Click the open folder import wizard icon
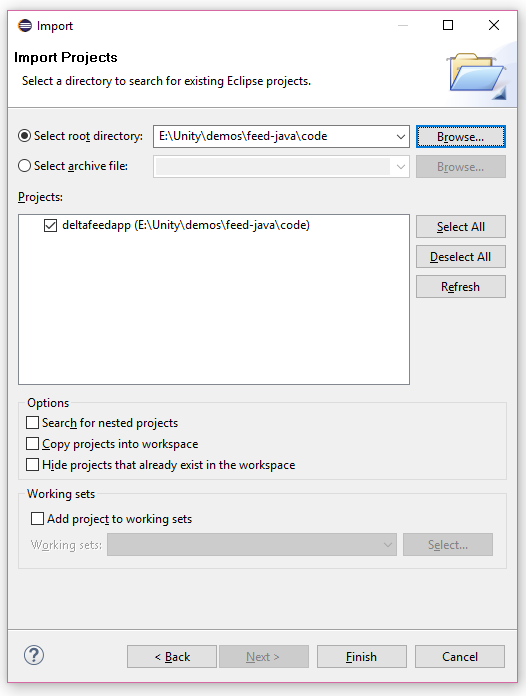This screenshot has width=526, height=696. [x=477, y=75]
